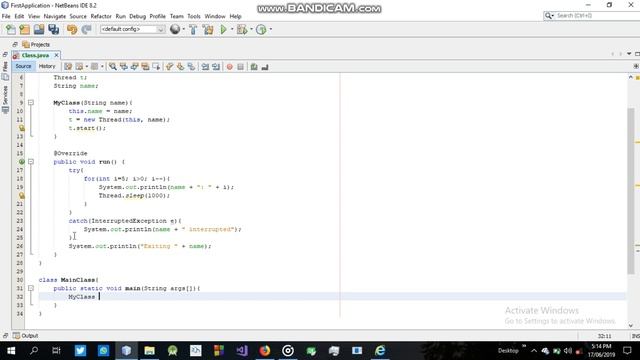Open the File menu
Viewport: 640px width, 360px height.
point(6,16)
